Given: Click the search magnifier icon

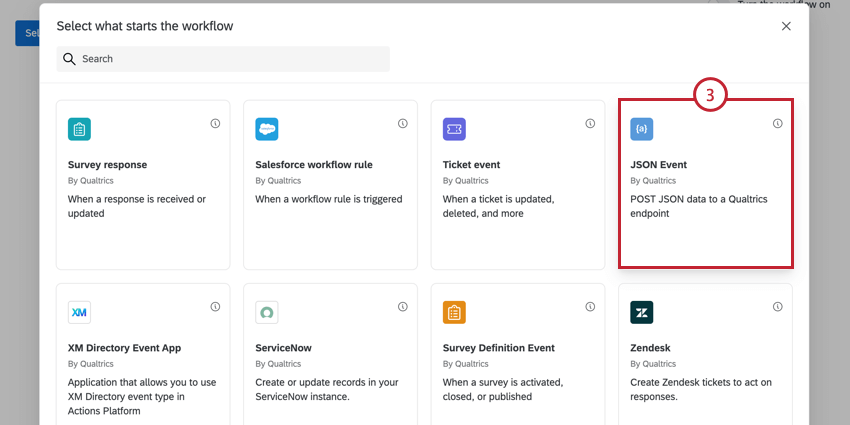Looking at the screenshot, I should (x=69, y=59).
